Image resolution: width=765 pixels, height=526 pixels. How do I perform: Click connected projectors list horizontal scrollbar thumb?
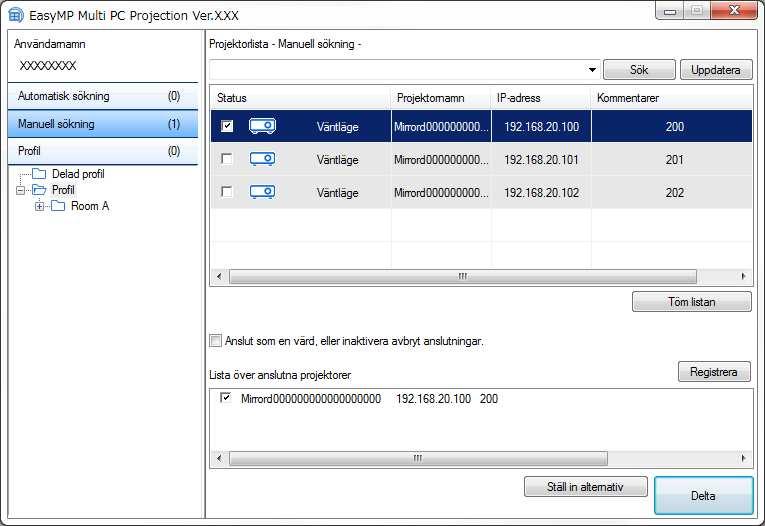[x=418, y=458]
